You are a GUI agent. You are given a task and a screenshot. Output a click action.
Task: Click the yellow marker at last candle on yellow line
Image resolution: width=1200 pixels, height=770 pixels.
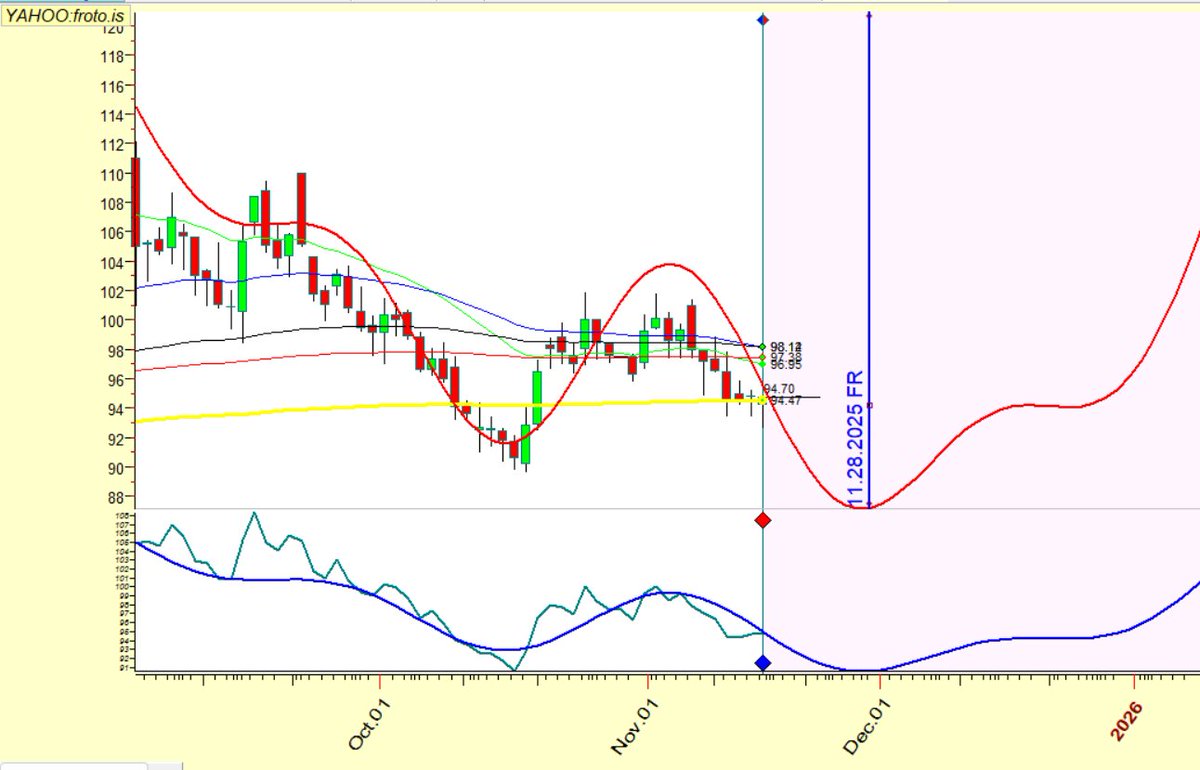coord(763,400)
